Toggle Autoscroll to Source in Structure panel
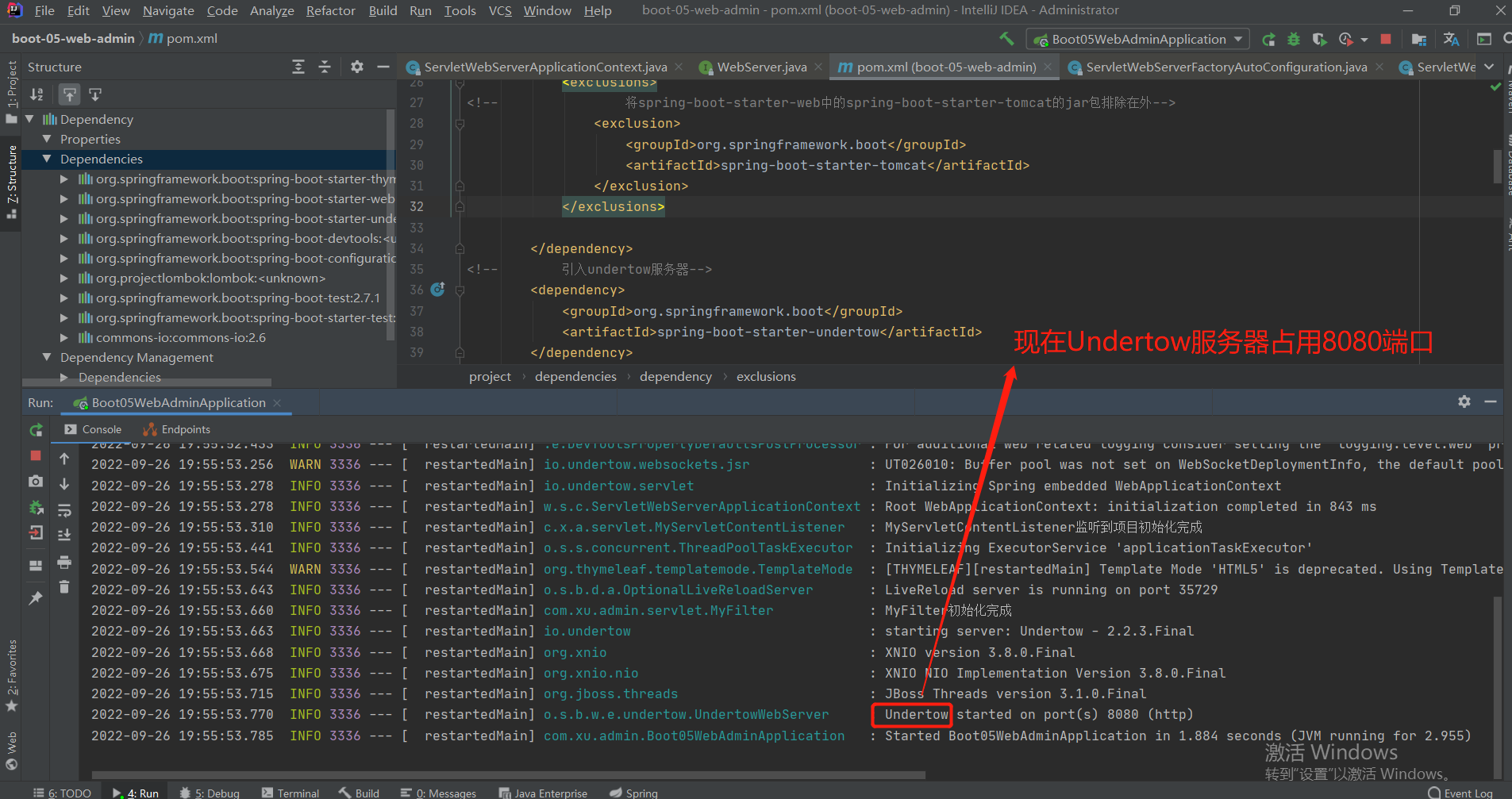The width and height of the screenshot is (1512, 799). 70,94
